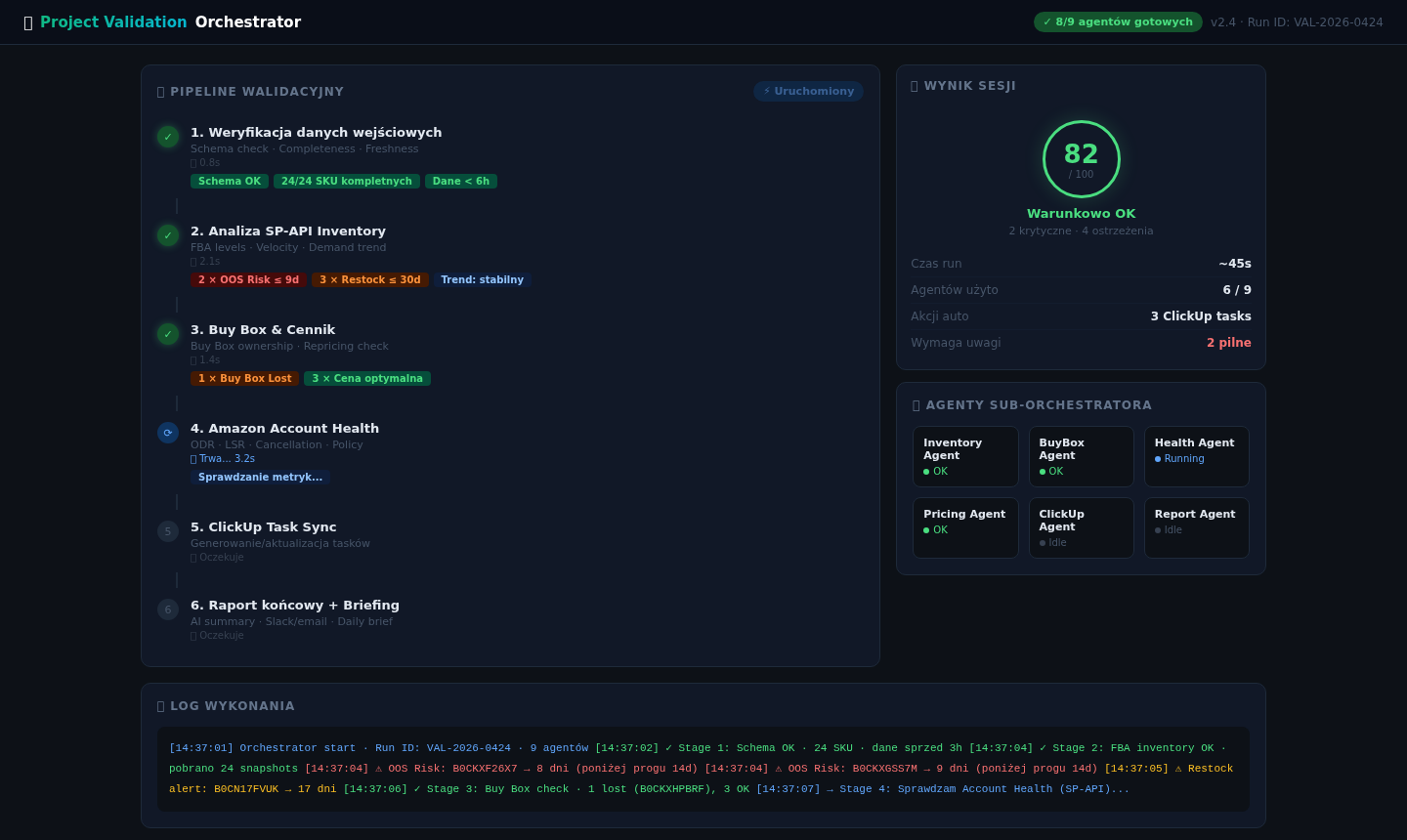The width and height of the screenshot is (1407, 840).
Task: Click the Orchestrator start log entry
Action: pos(379,748)
